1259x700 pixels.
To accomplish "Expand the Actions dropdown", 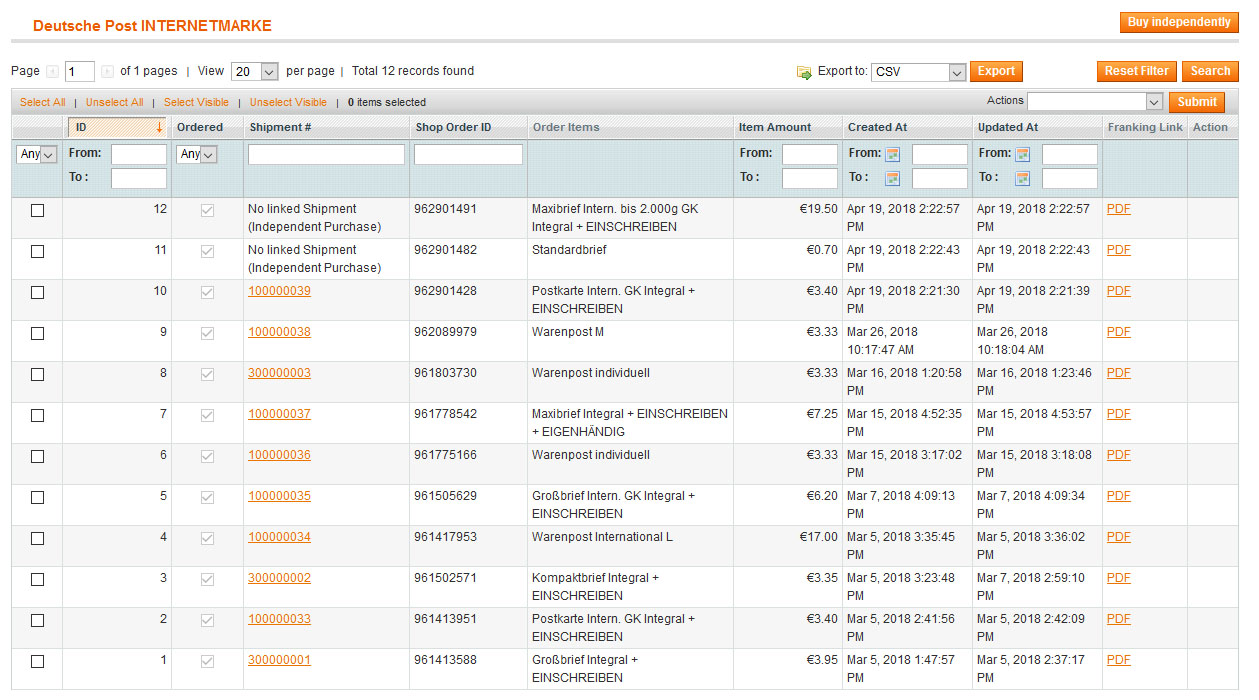I will (x=1095, y=102).
